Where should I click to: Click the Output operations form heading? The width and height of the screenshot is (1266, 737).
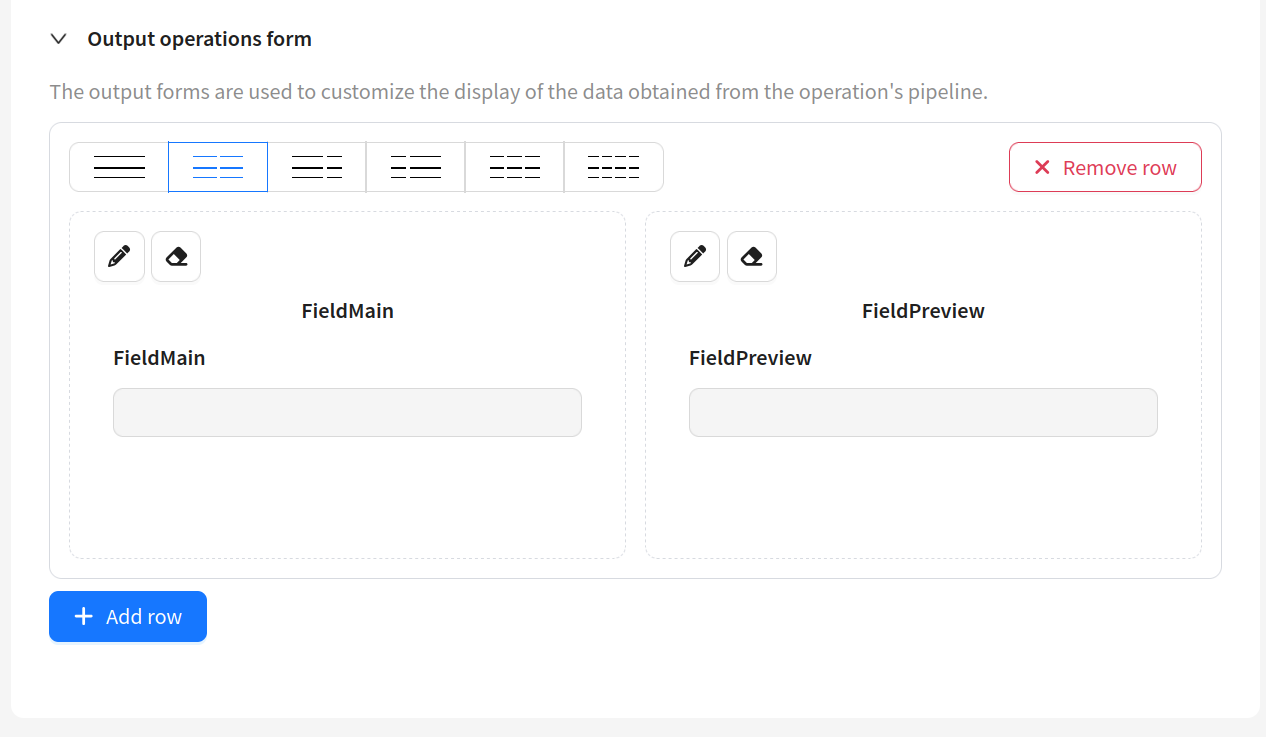200,39
